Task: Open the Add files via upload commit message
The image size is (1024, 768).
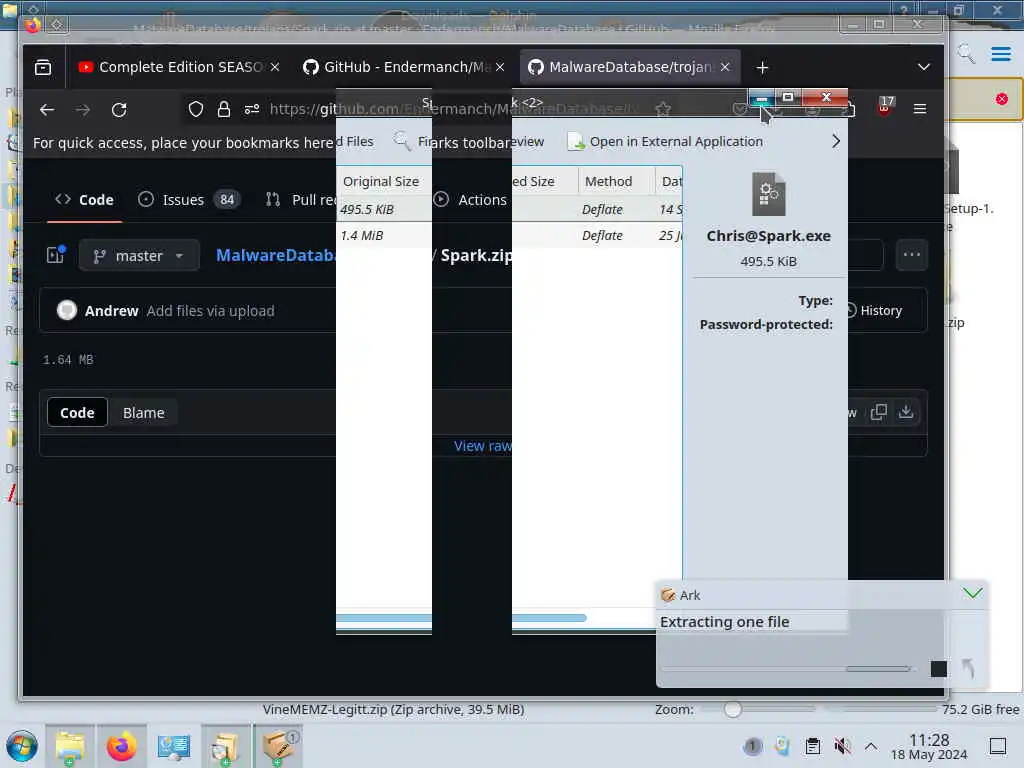Action: click(x=210, y=311)
